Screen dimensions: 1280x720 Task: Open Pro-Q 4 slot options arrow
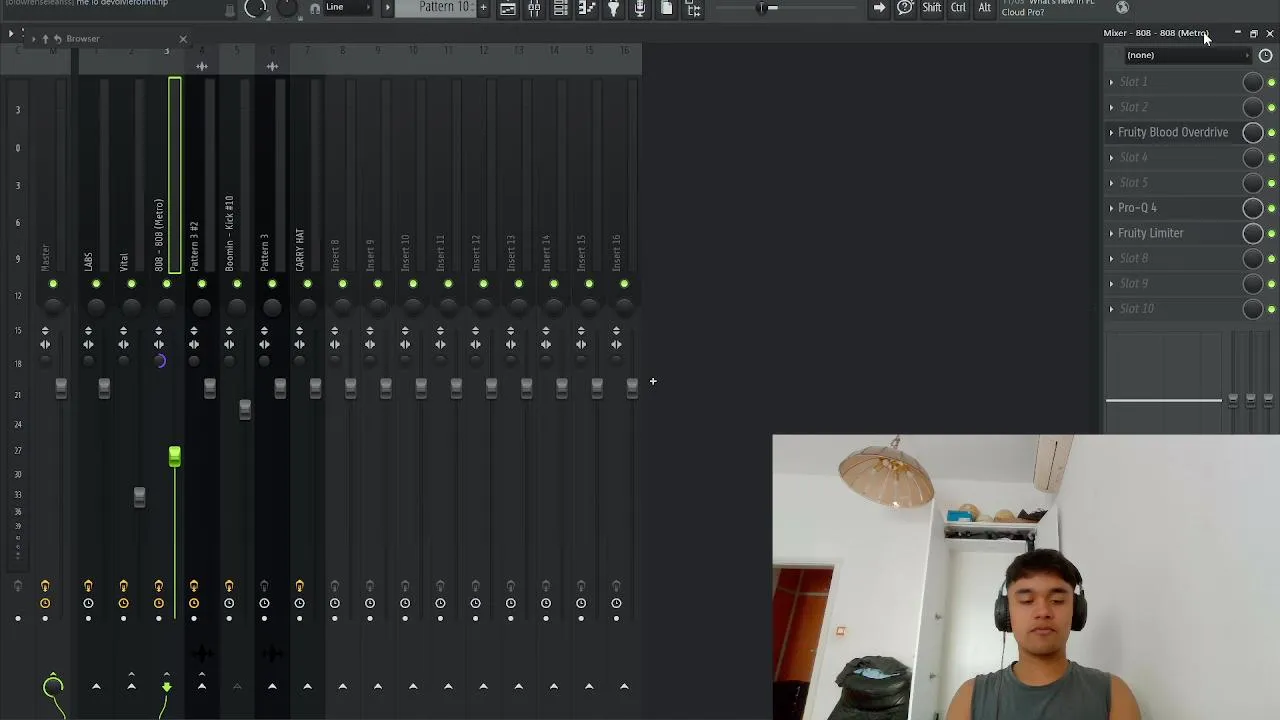coord(1111,208)
